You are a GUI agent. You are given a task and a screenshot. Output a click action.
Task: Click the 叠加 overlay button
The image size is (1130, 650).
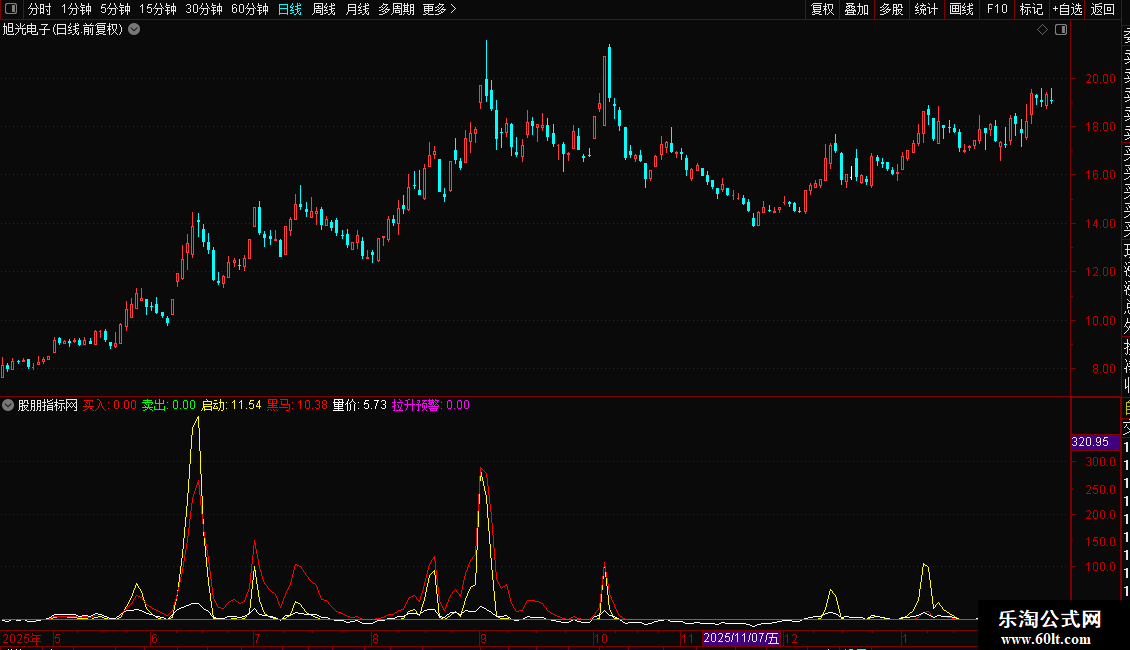(857, 9)
